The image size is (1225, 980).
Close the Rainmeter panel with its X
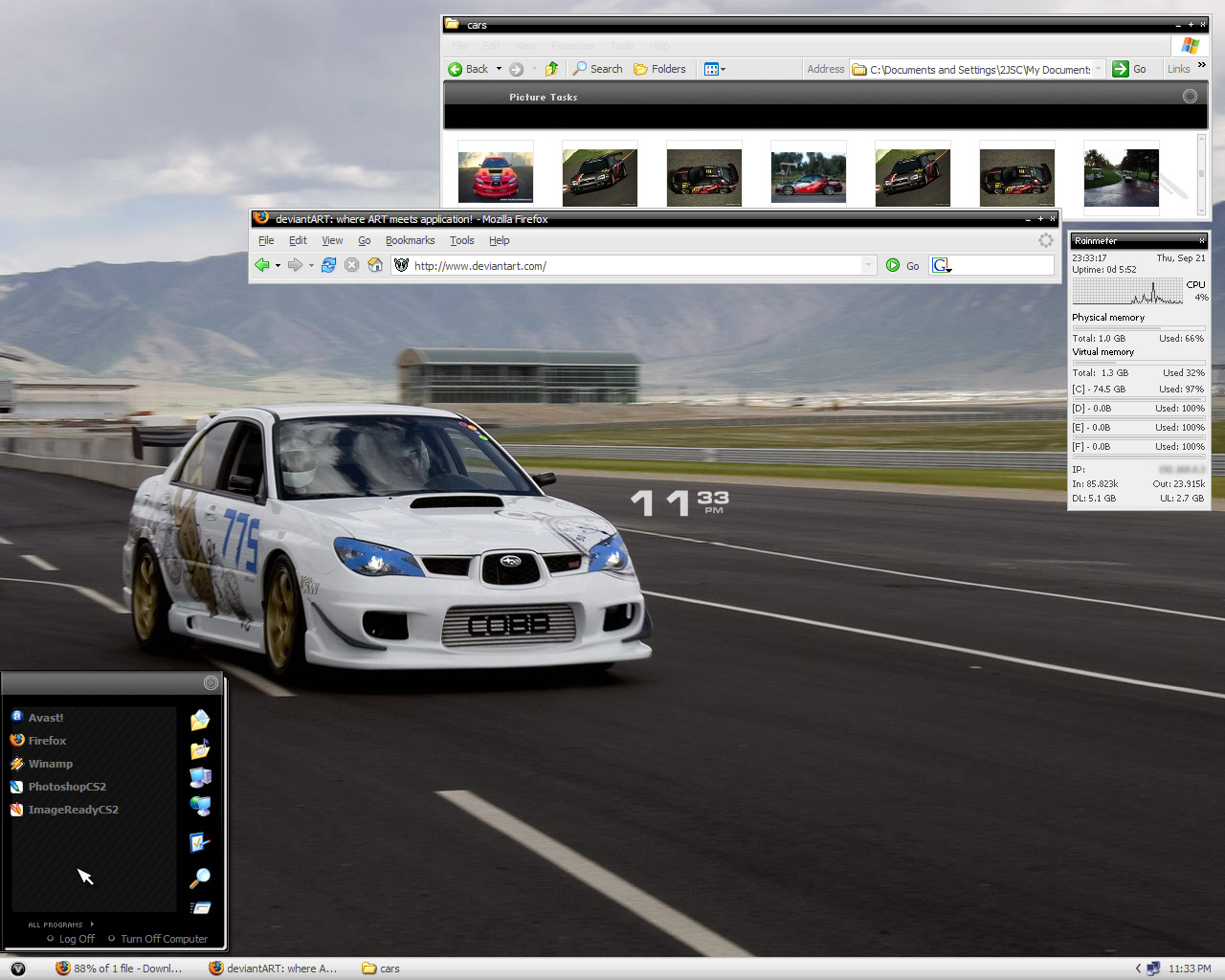coord(1202,240)
